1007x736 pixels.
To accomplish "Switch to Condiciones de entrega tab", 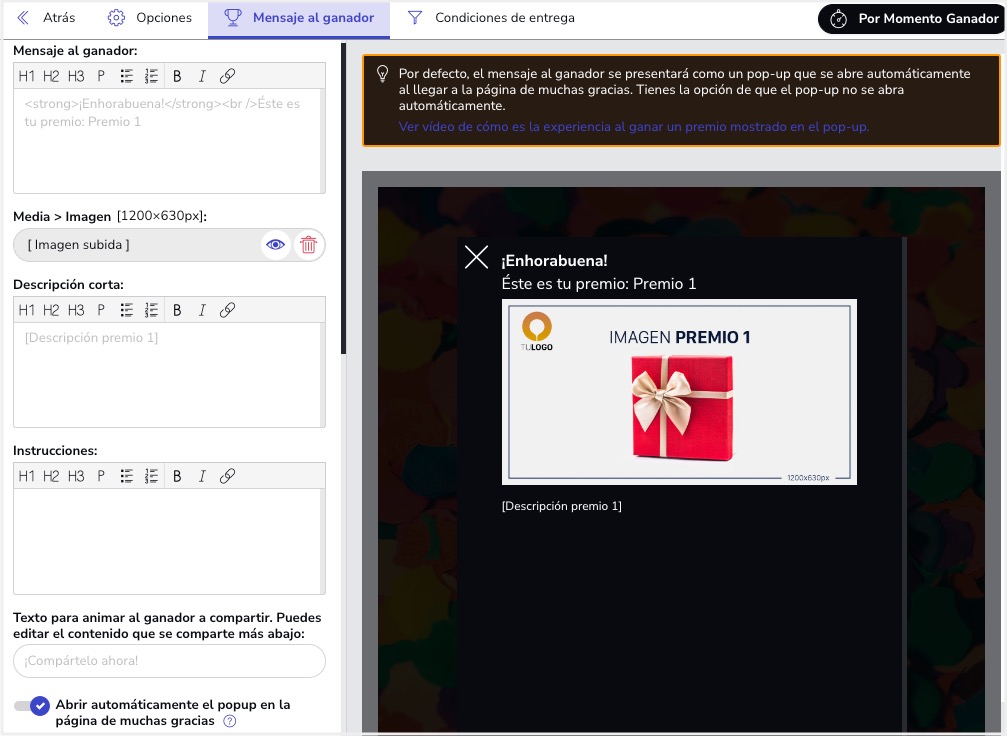I will coord(491,18).
